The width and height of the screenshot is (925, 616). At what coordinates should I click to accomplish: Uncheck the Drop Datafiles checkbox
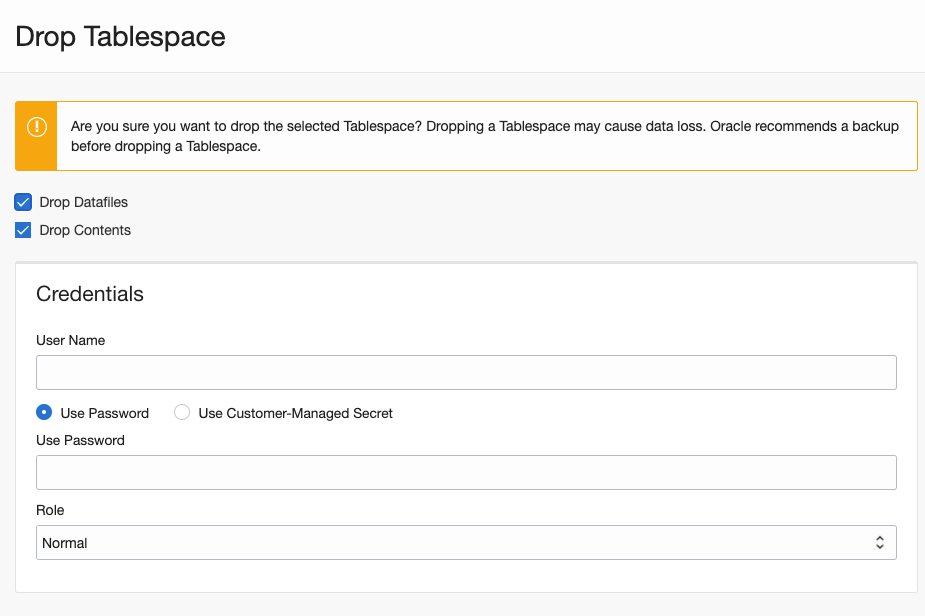click(22, 202)
